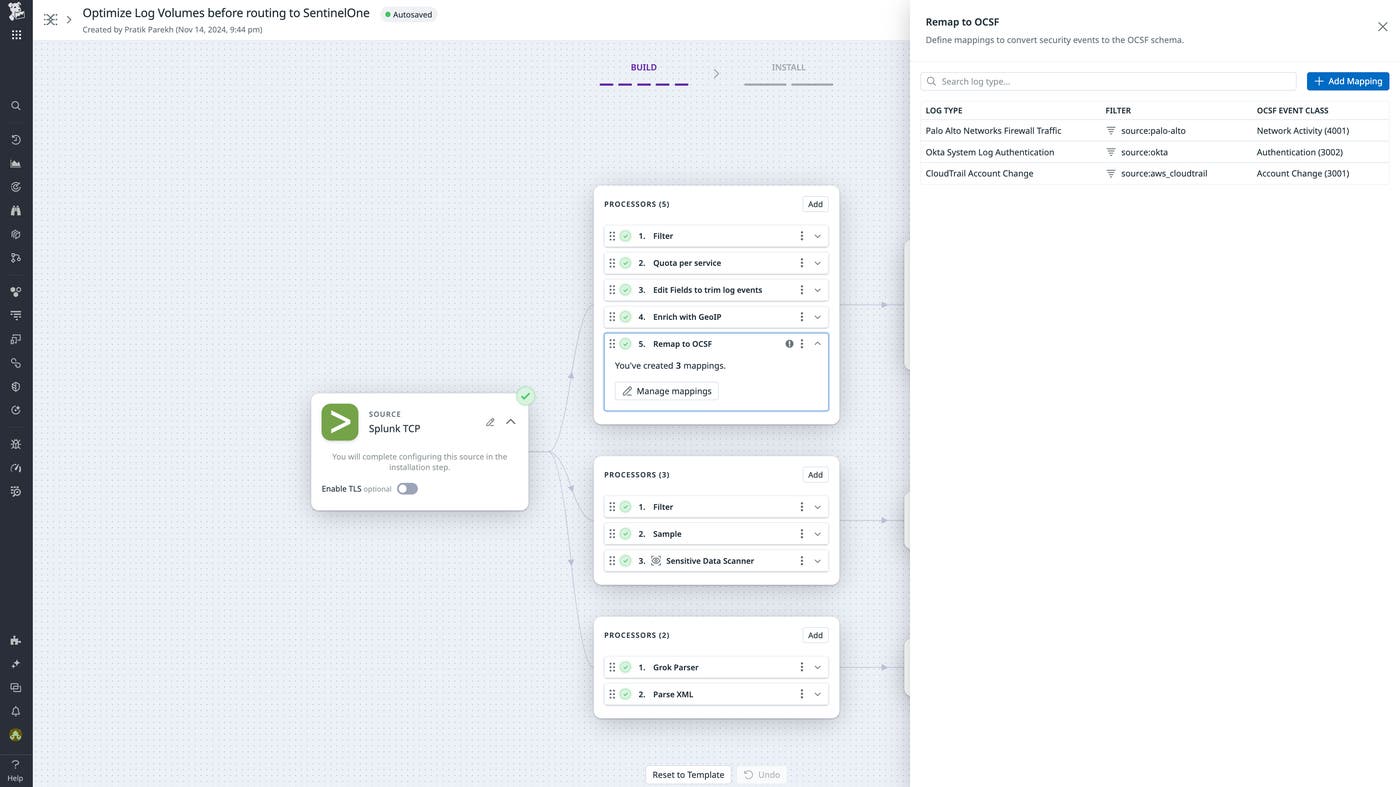
Task: Expand the Grok Parser processor
Action: [x=817, y=667]
